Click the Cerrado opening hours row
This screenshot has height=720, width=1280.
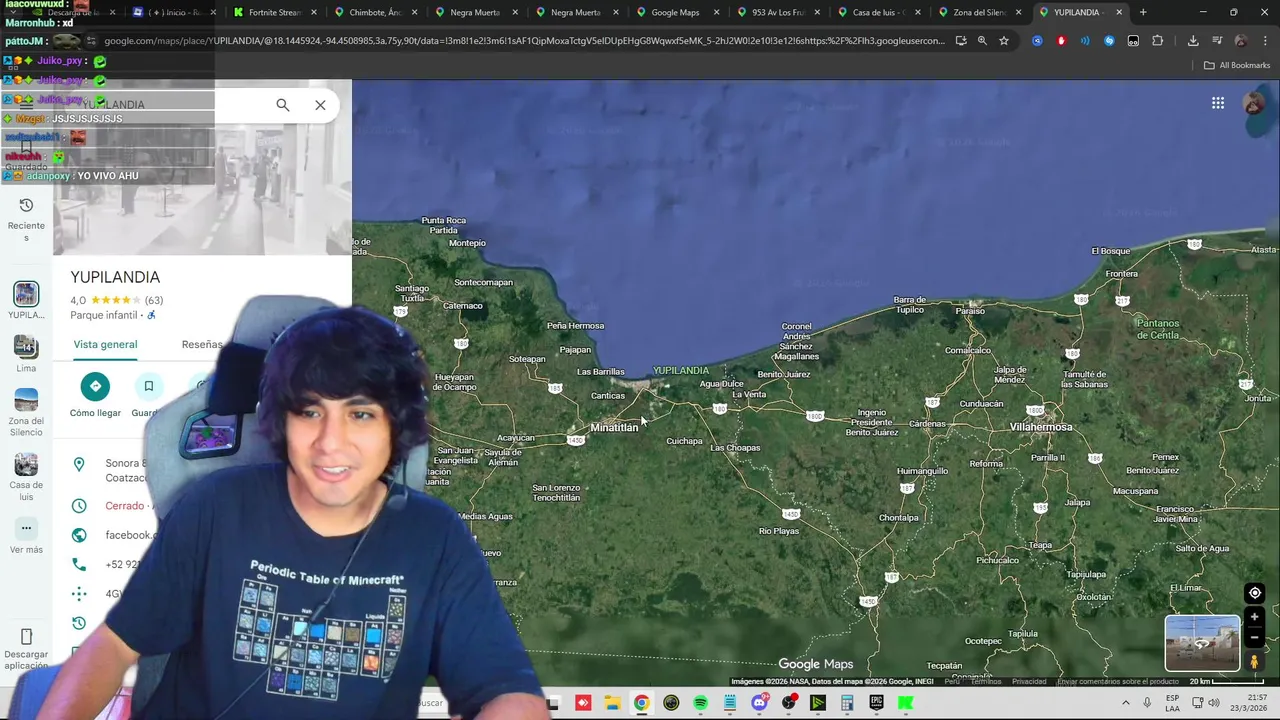coord(125,506)
